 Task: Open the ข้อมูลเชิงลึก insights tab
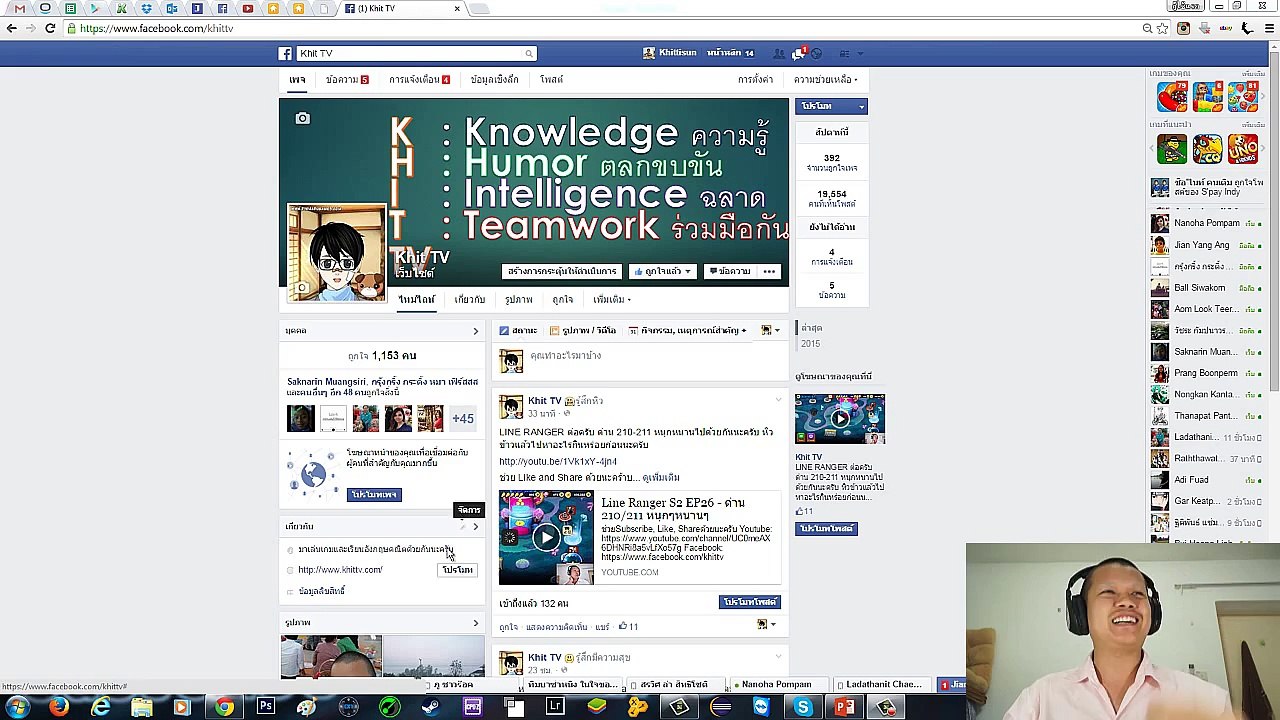coord(494,79)
